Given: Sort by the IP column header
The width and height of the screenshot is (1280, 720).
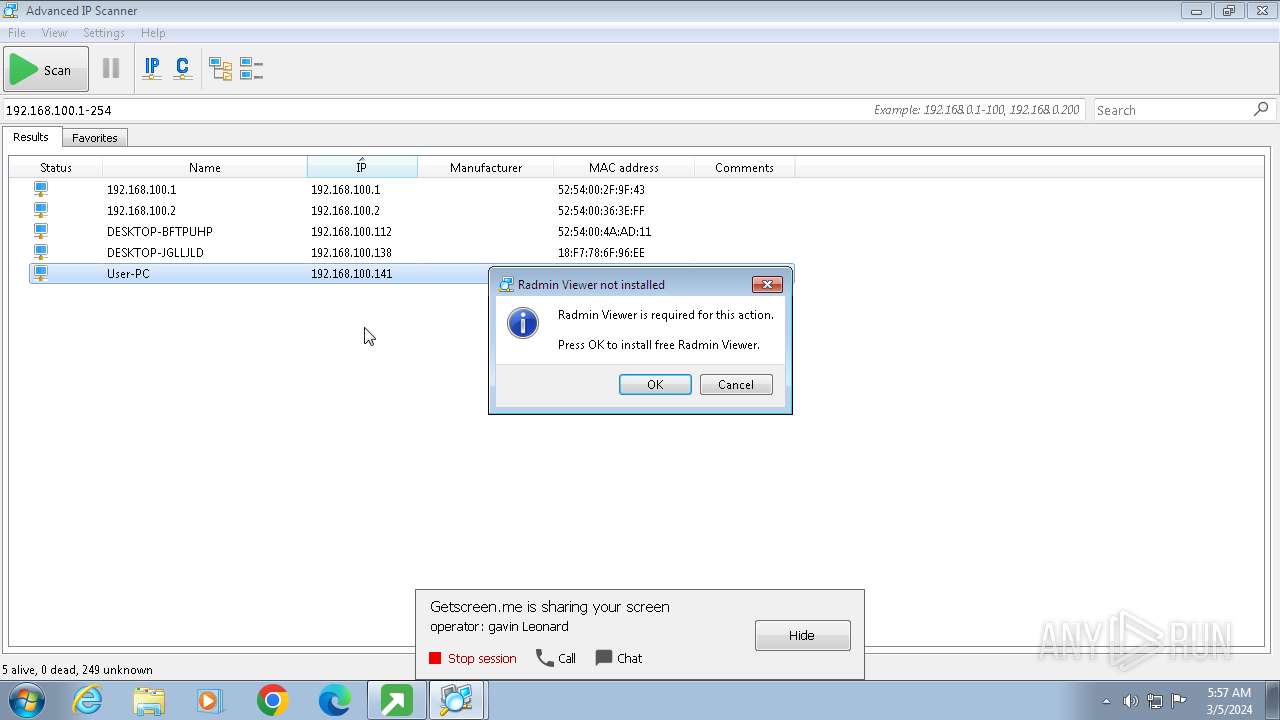Looking at the screenshot, I should 362,167.
